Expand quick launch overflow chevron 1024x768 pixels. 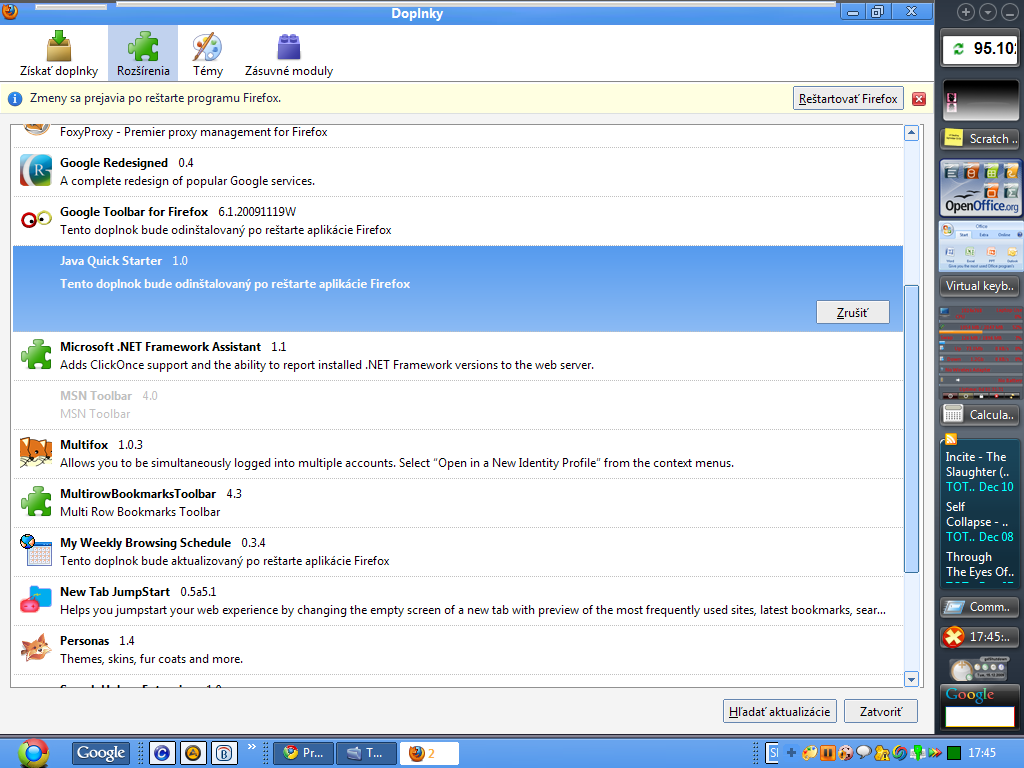(251, 747)
